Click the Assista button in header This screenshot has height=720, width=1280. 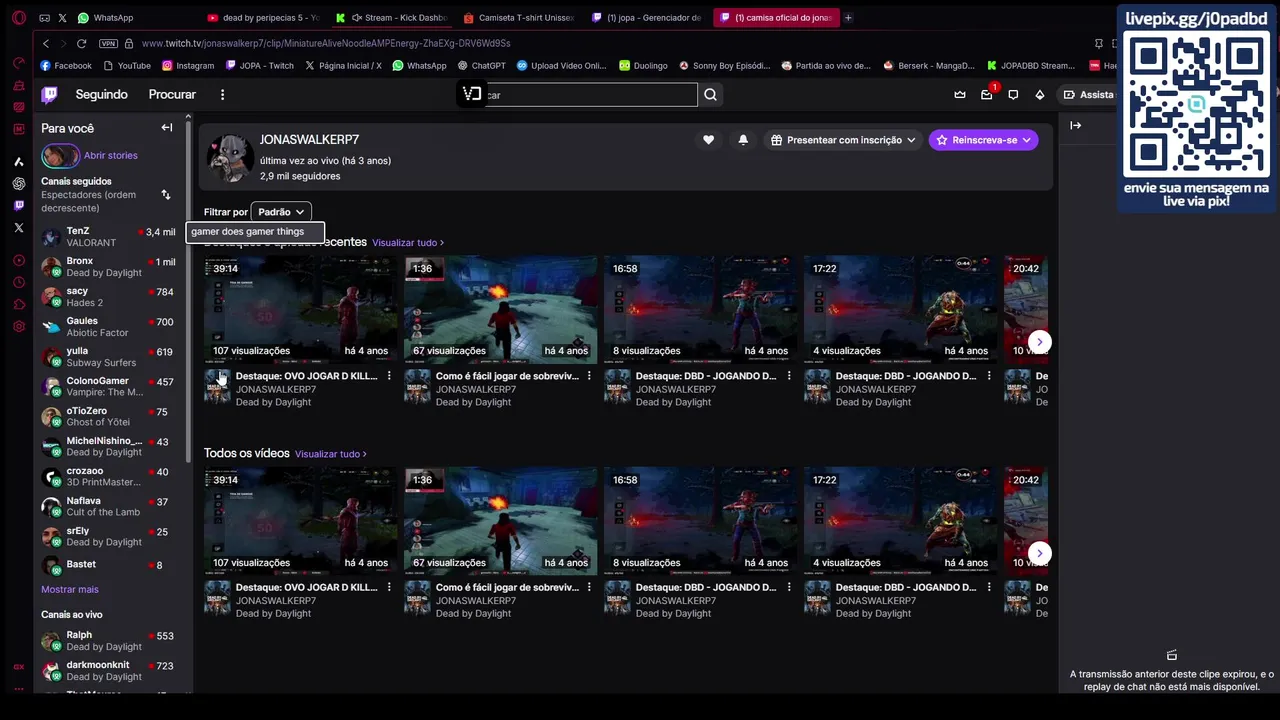(1088, 94)
